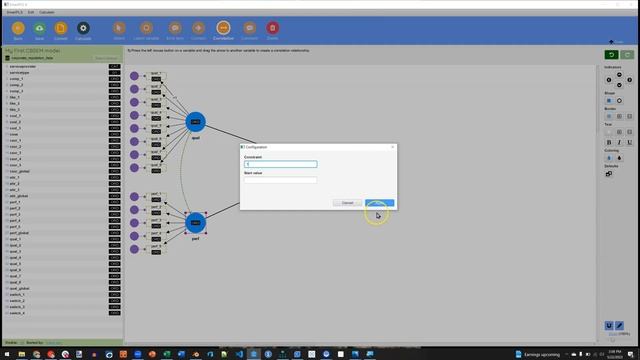The image size is (640, 360).
Task: Select the switch_1 indicator in the list
Action: click(63, 294)
